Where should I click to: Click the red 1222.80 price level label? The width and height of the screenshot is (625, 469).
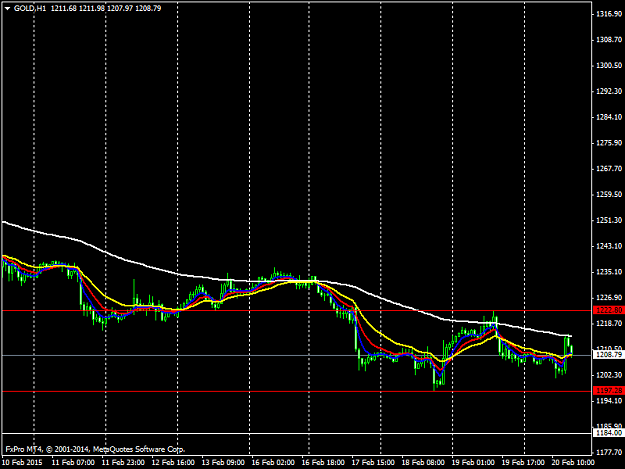(608, 310)
